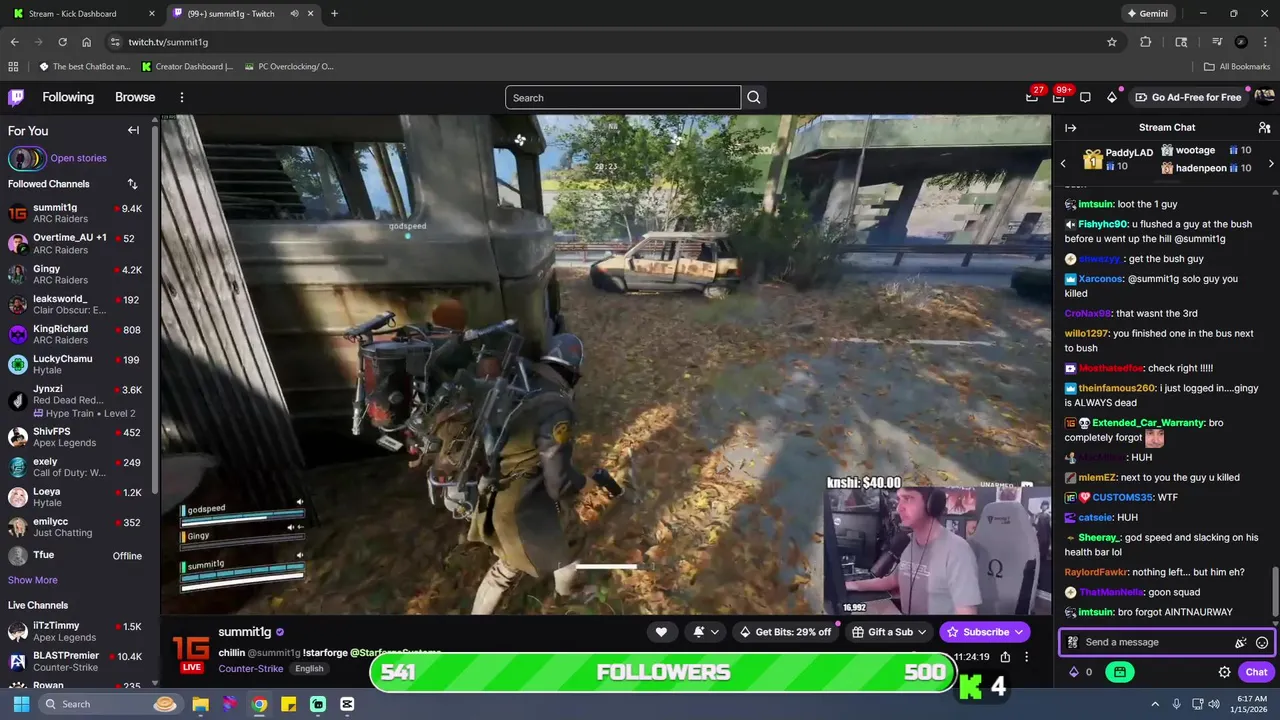Viewport: 1280px width, 720px height.
Task: Click the address bar URL twitch.tv/summit1g
Action: (x=168, y=42)
